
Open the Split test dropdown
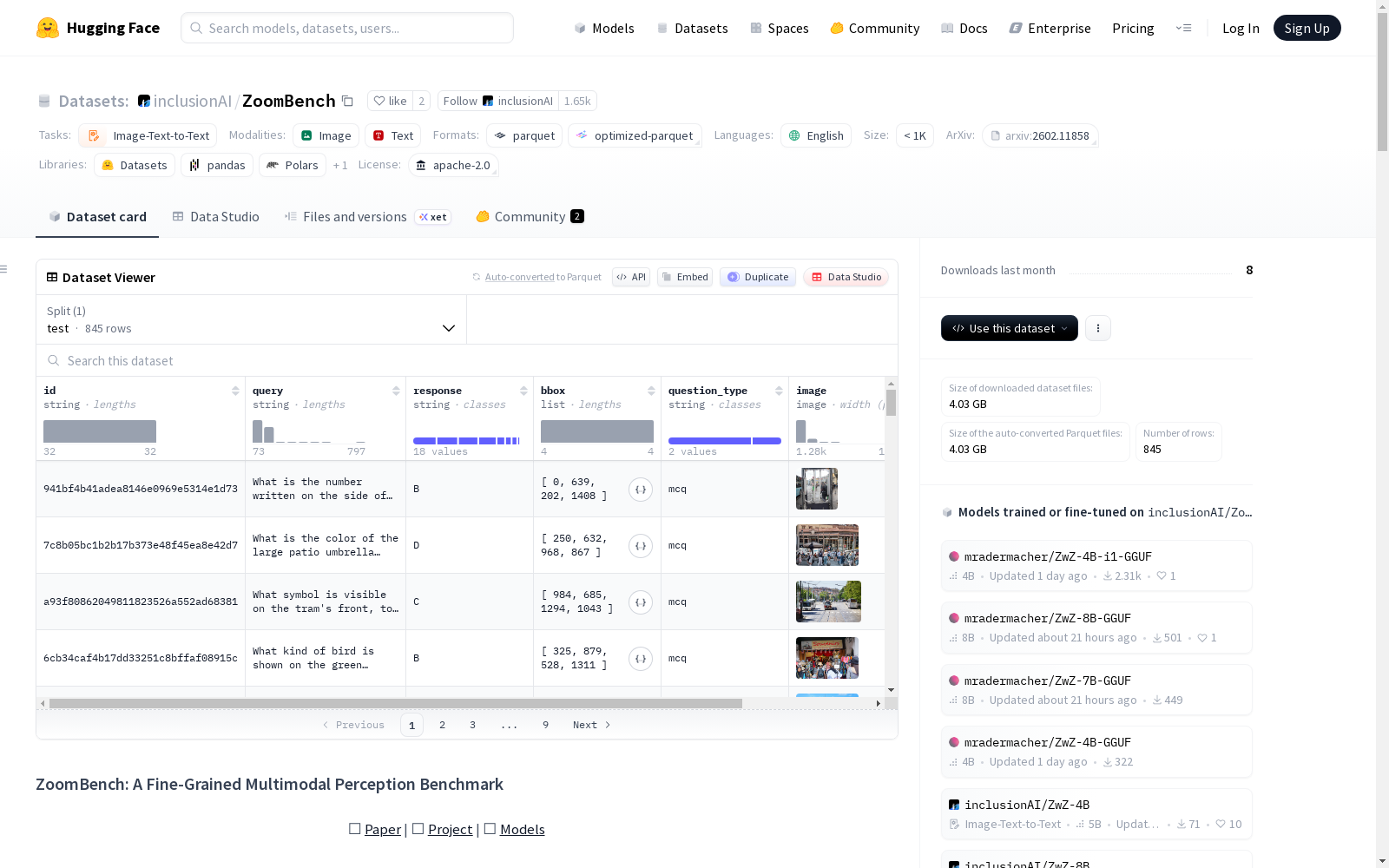tap(252, 319)
